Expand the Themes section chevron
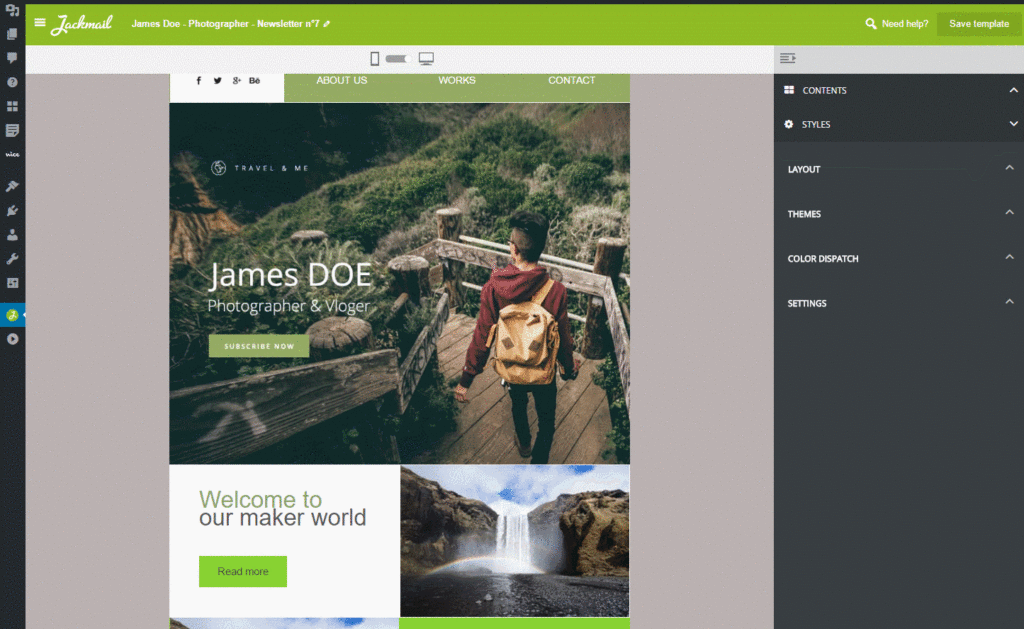 (x=1010, y=212)
